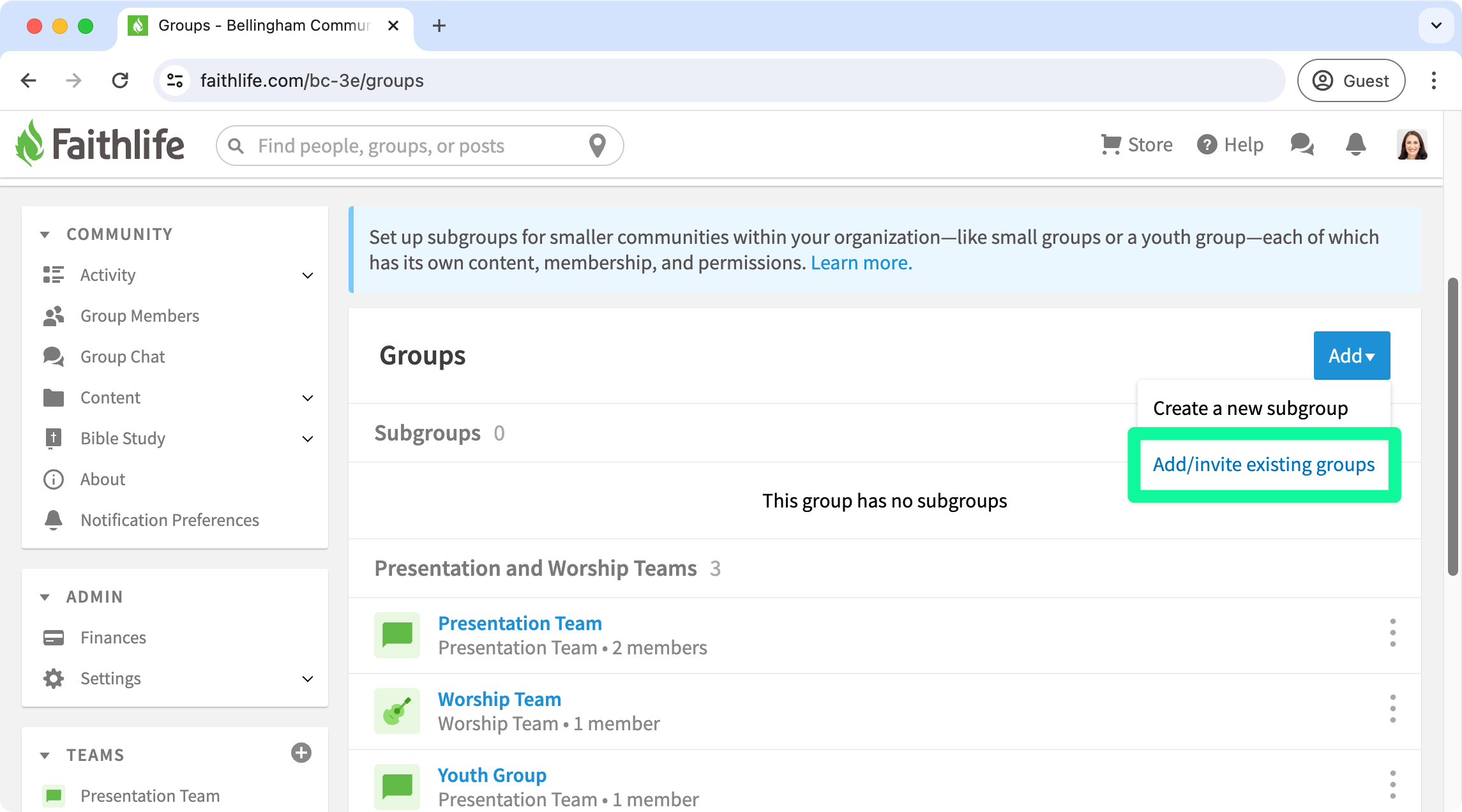
Task: Expand the Activity submenu chevron
Action: click(308, 276)
